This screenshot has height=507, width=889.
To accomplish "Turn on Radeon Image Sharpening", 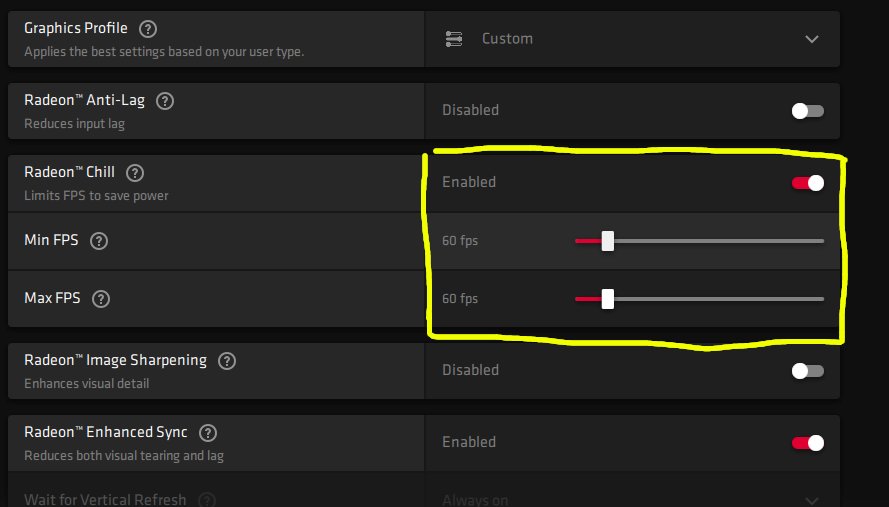I will [x=807, y=371].
